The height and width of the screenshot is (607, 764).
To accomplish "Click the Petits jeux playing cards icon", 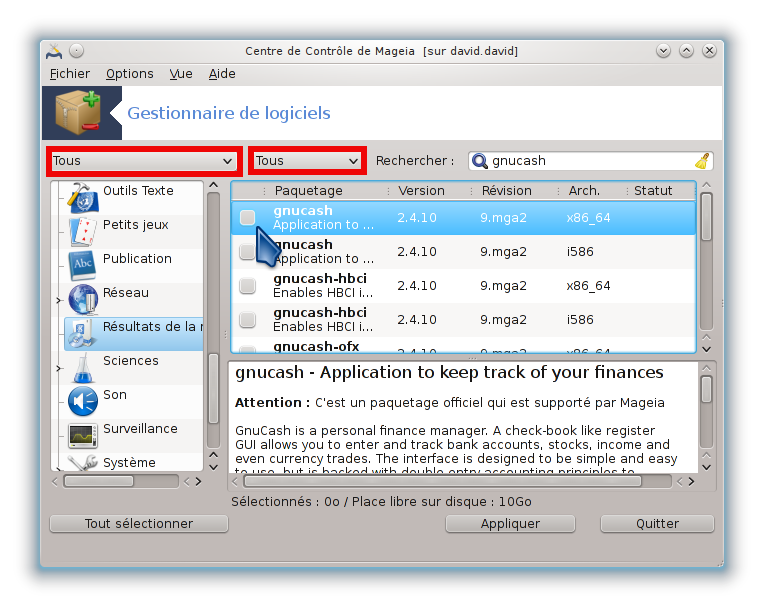I will pos(83,232).
